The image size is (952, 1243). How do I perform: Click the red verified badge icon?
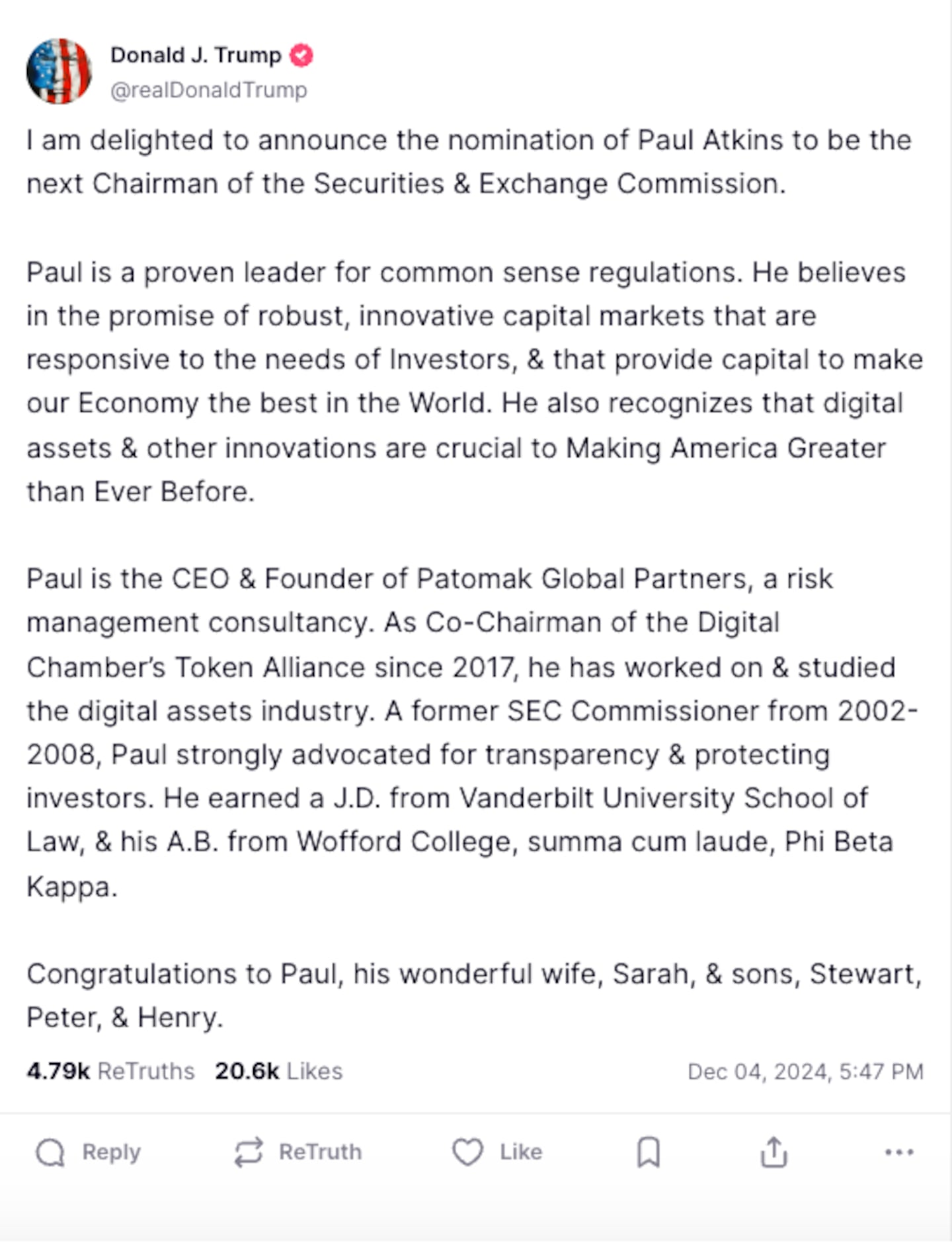301,56
